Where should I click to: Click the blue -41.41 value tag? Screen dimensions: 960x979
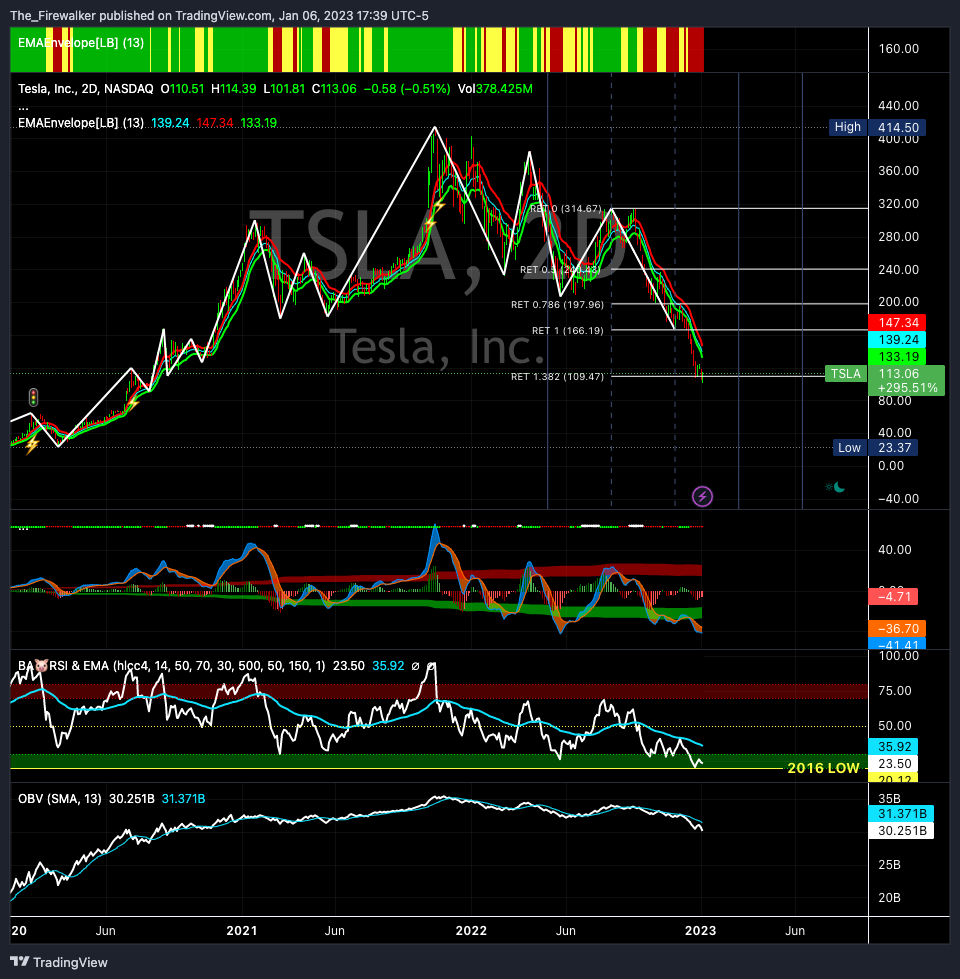897,644
